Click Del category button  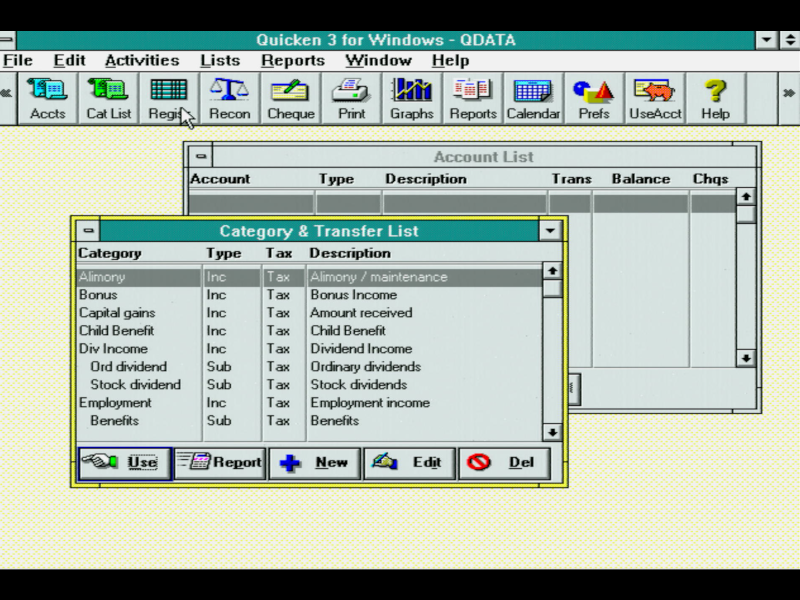point(505,463)
